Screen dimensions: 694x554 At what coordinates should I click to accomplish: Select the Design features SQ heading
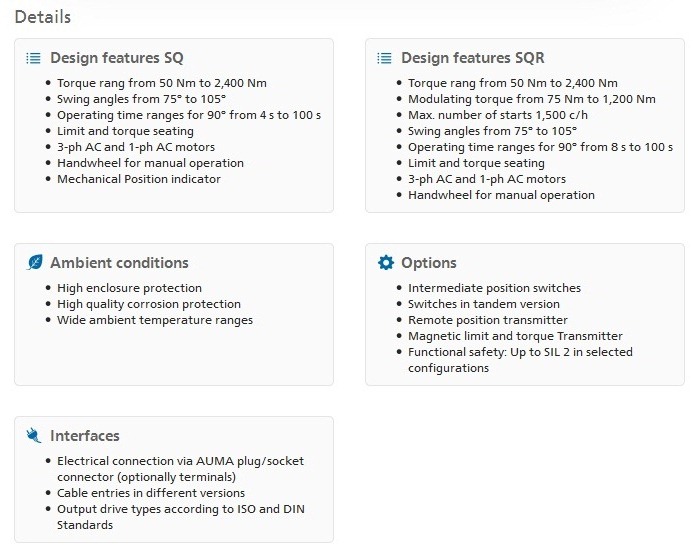pos(116,58)
